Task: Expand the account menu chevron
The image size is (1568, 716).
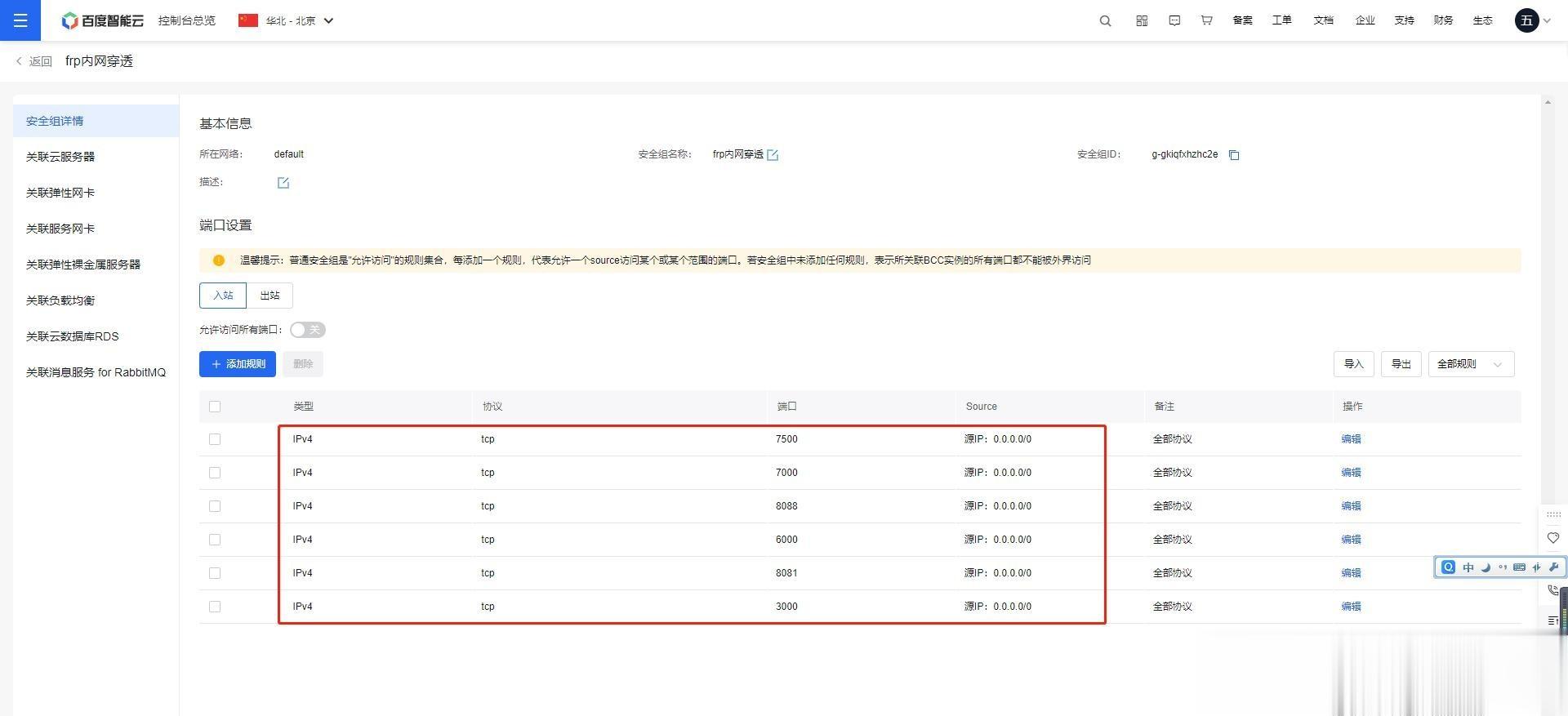Action: pos(1547,21)
